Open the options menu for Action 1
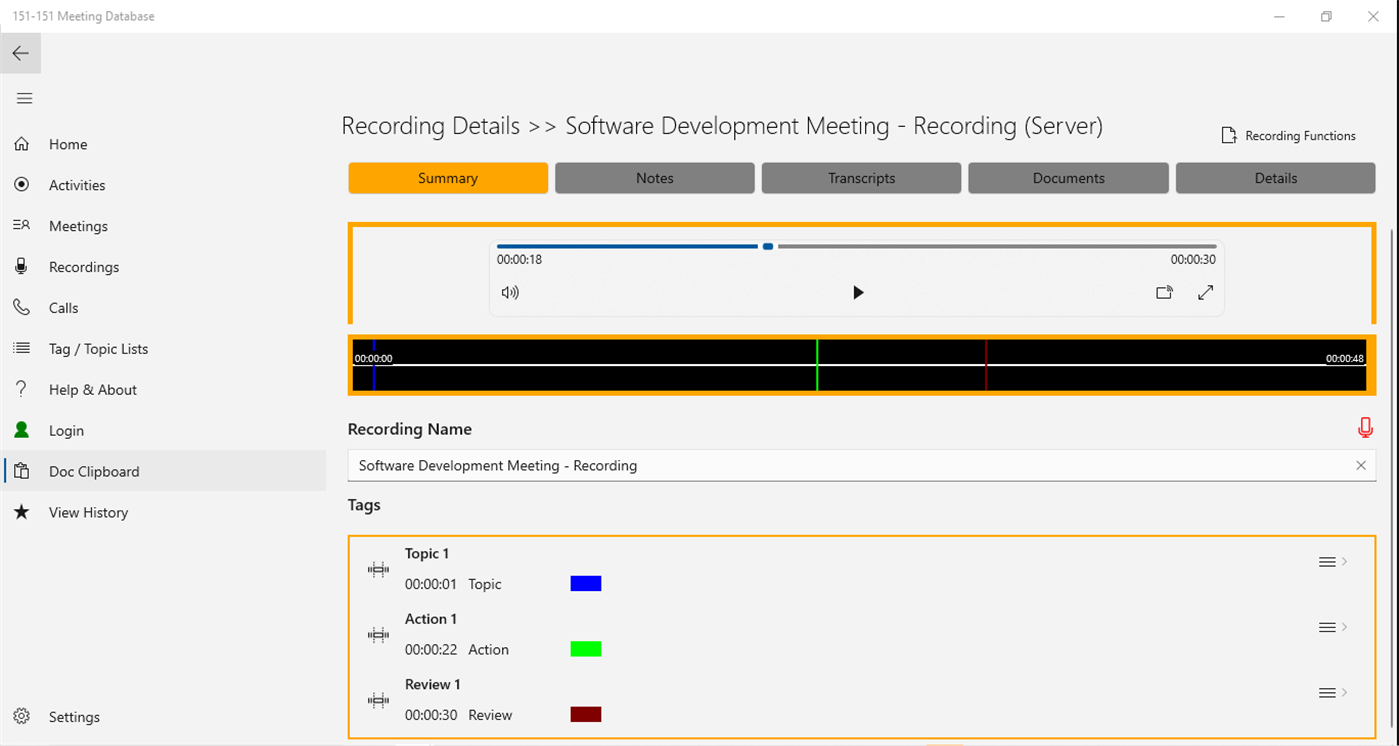 [1329, 627]
